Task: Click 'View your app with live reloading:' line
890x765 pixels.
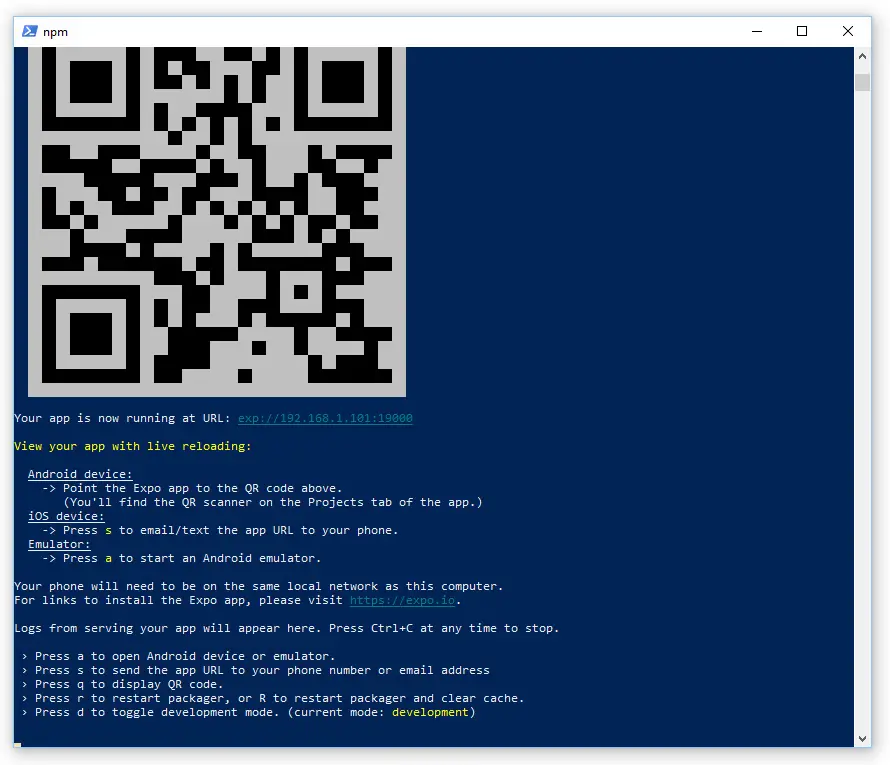Action: coord(132,446)
